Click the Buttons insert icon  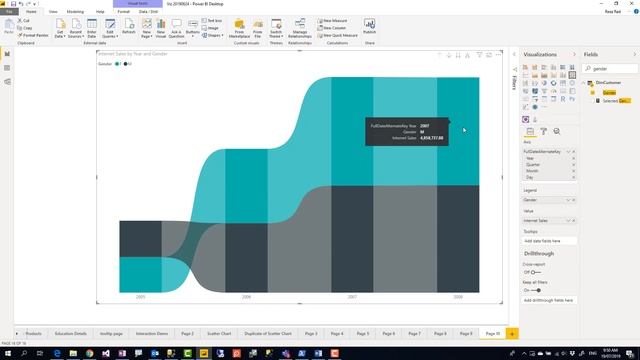193,28
